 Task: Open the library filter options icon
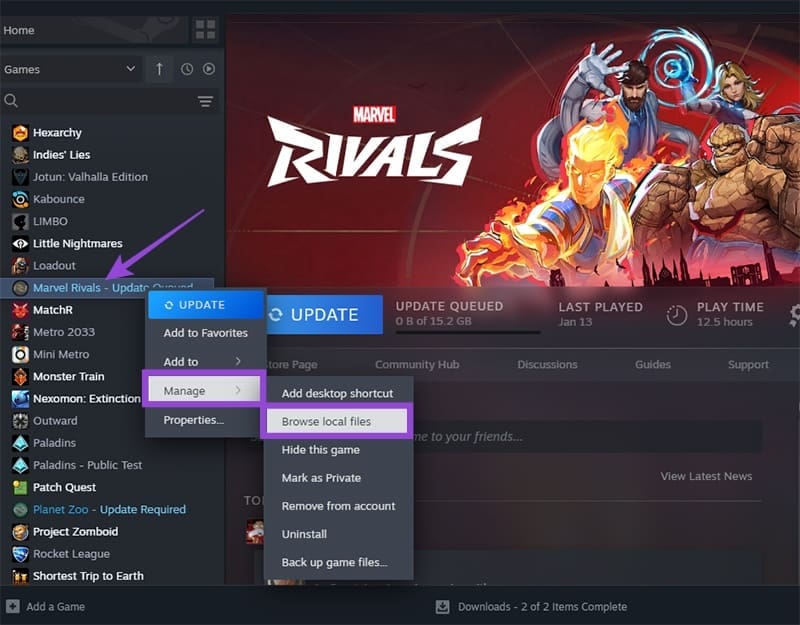[206, 101]
